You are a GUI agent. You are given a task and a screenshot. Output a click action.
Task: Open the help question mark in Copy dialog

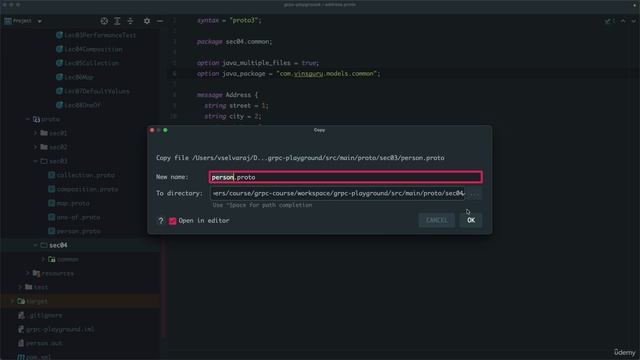point(161,221)
